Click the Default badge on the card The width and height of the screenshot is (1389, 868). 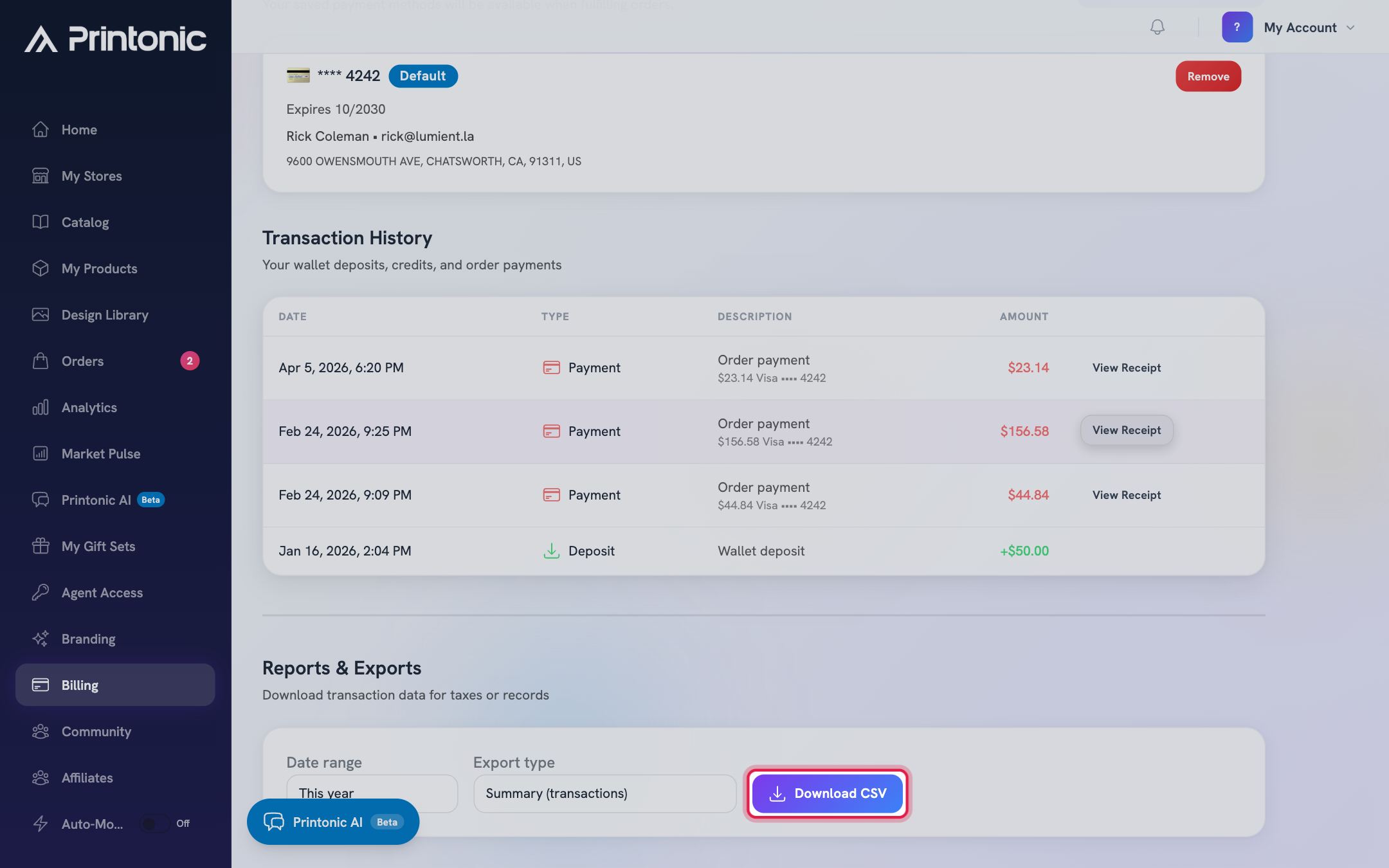click(x=422, y=76)
